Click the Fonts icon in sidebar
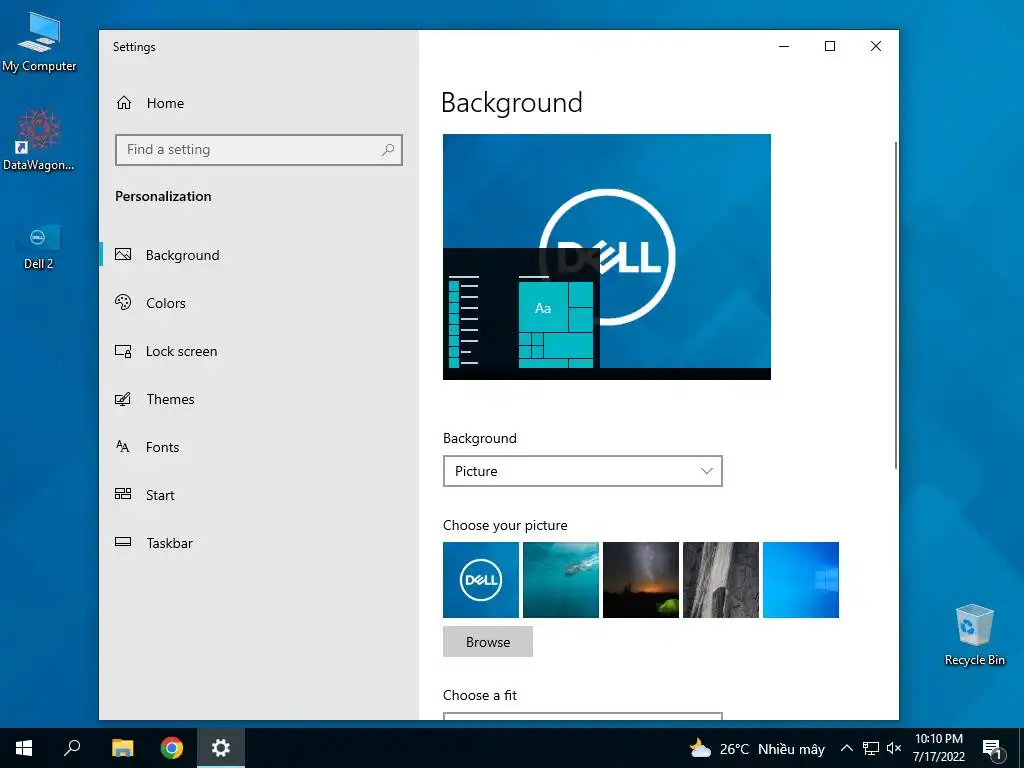The image size is (1024, 768). point(123,447)
